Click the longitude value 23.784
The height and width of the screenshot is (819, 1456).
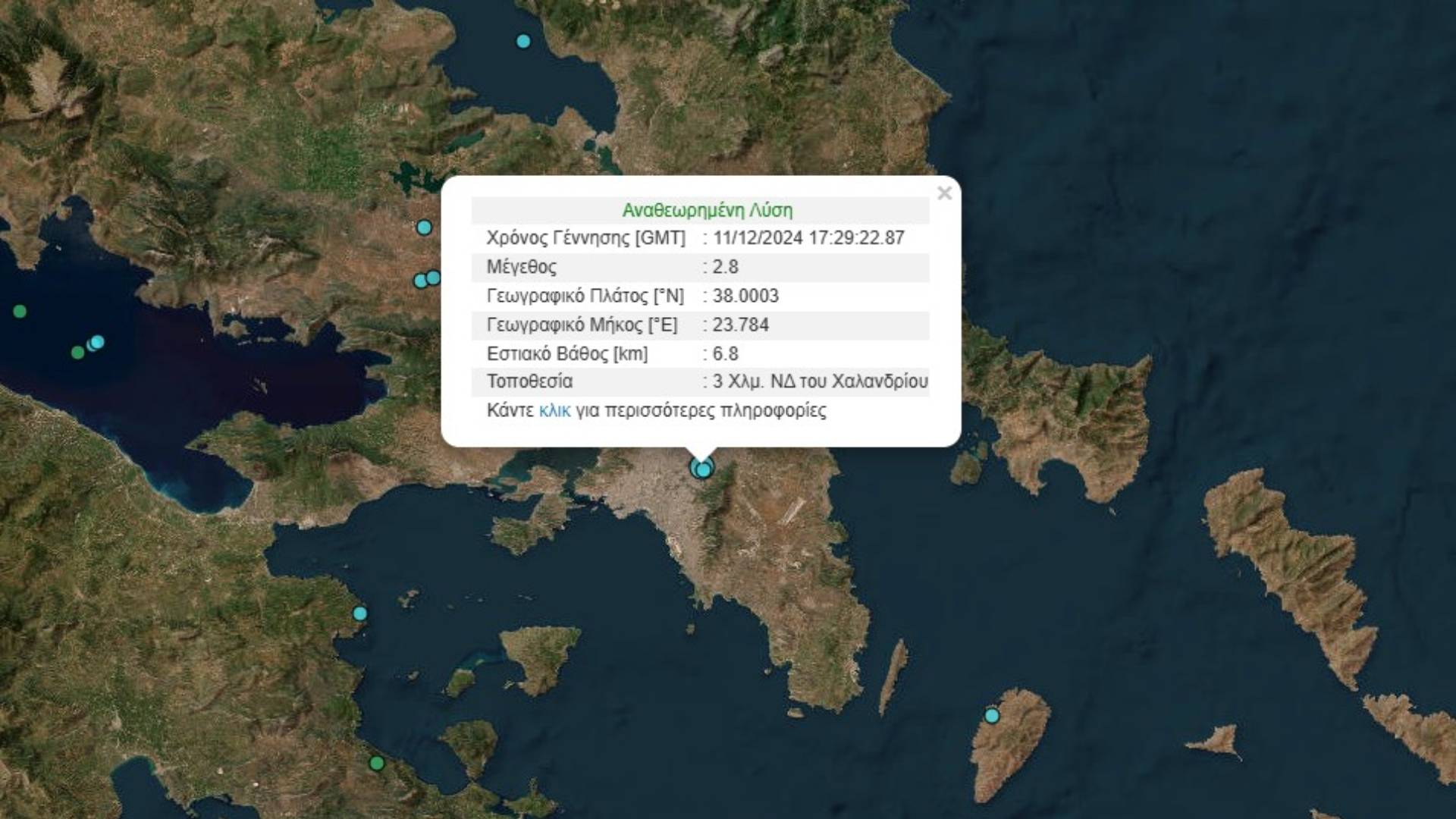tap(740, 325)
